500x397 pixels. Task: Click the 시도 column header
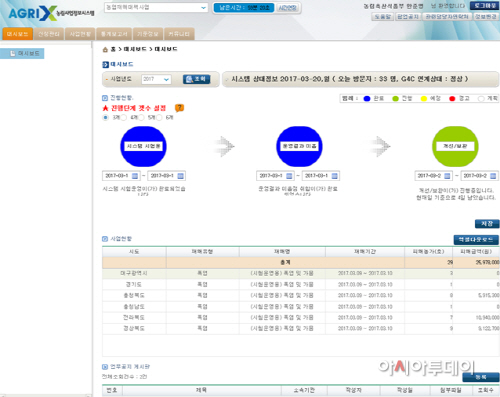tap(134, 252)
